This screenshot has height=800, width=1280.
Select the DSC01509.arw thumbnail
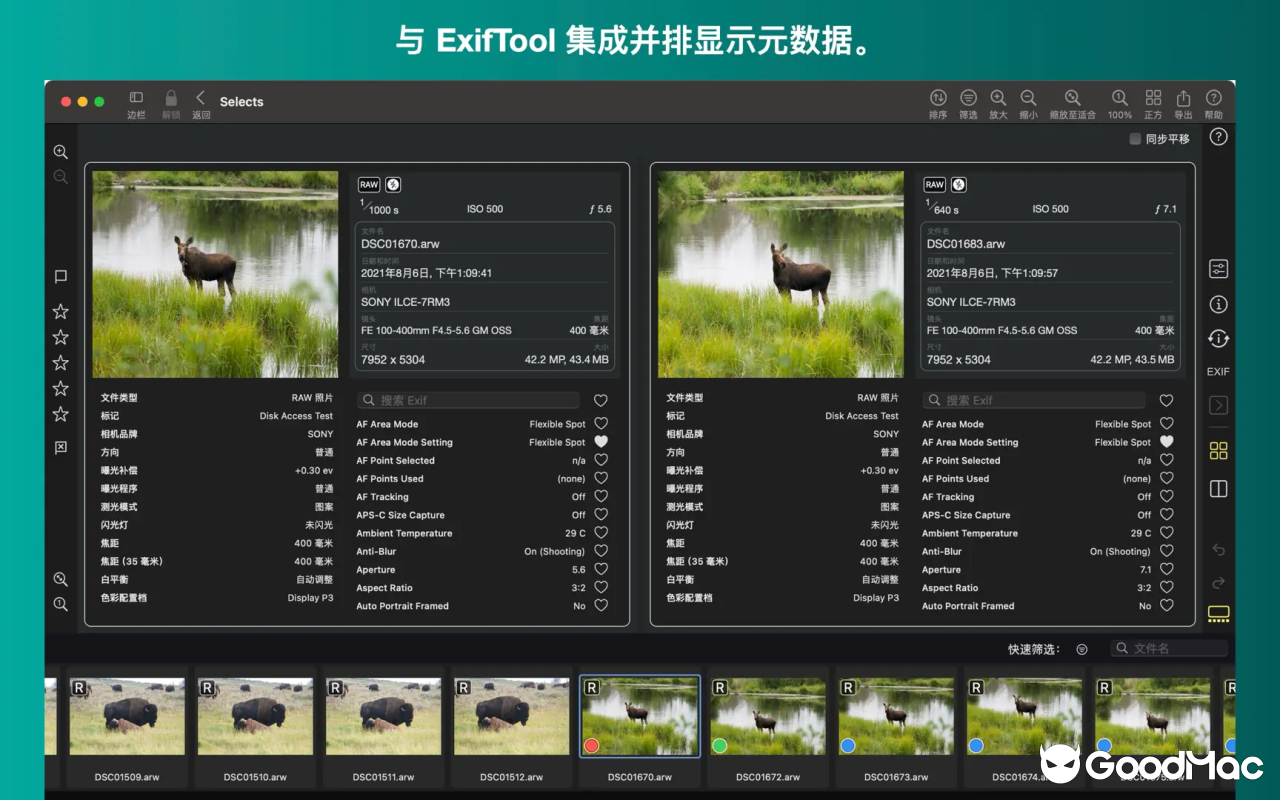pos(127,716)
